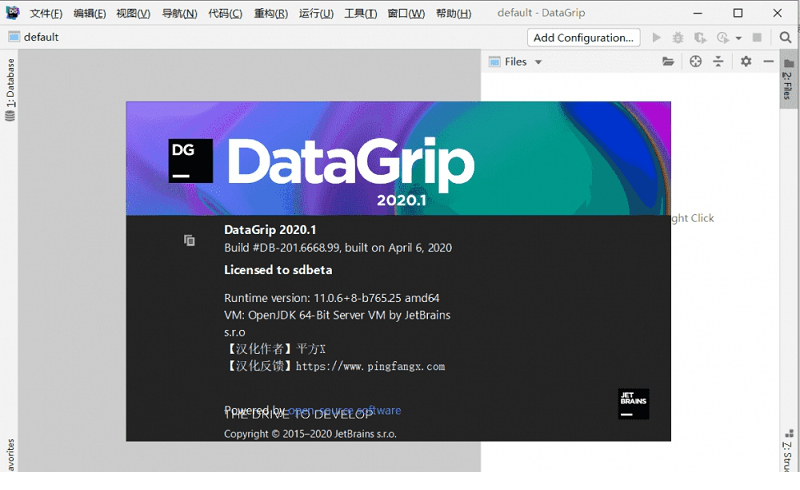Open the 重构(R) menu
This screenshot has width=800, height=490.
271,13
